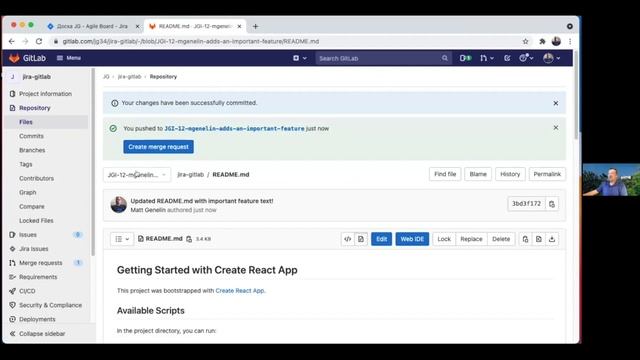The width and height of the screenshot is (640, 360).
Task: Open the create new plus dropdown
Action: (300, 58)
